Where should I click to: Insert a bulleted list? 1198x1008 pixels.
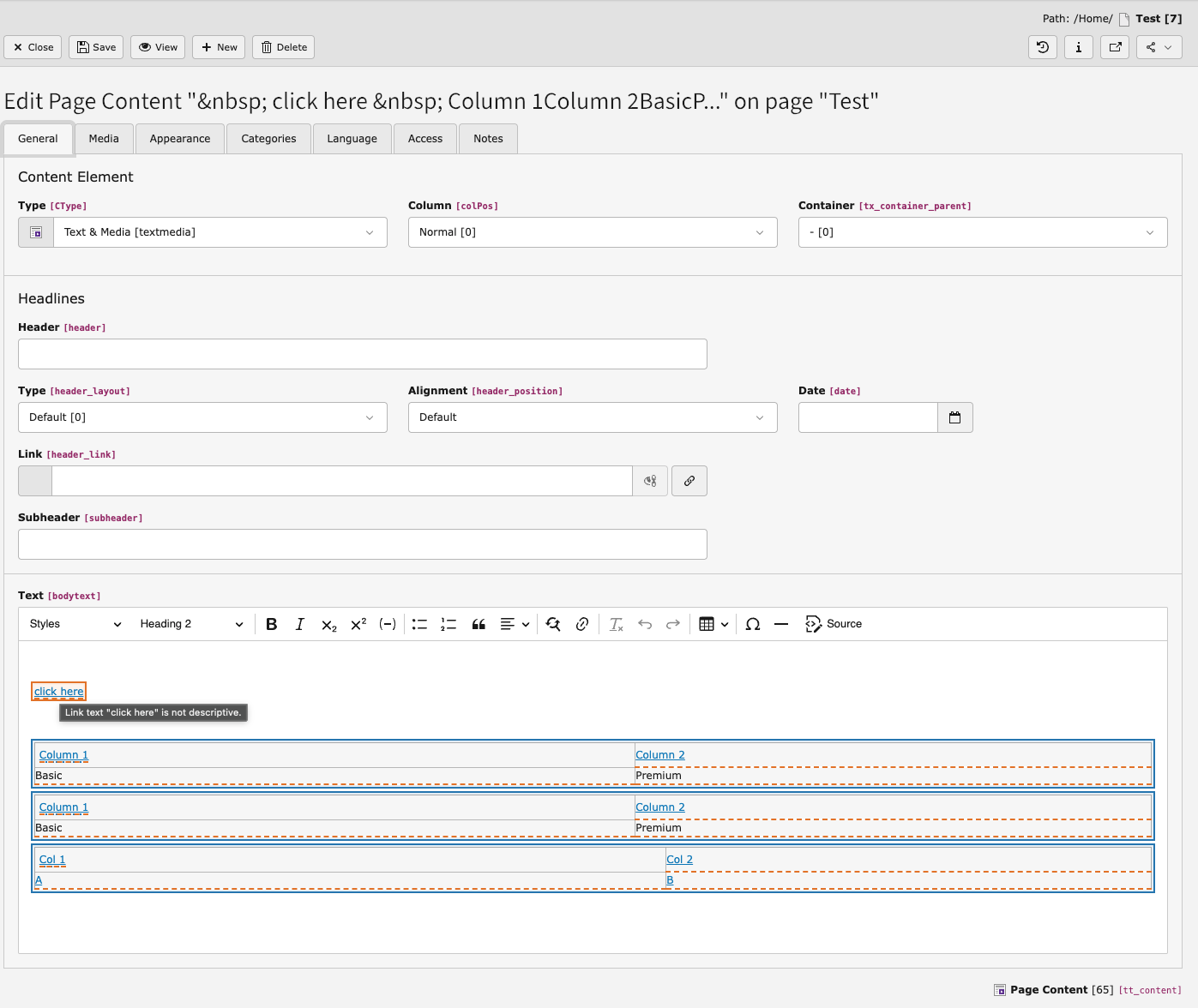coord(419,624)
